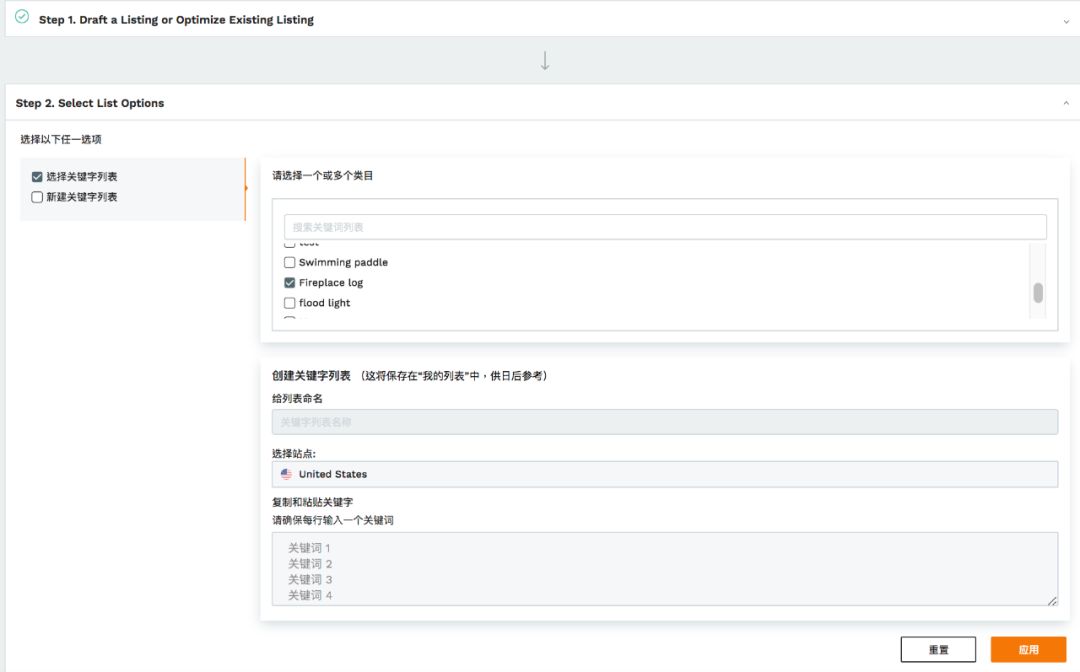Click the United States flag icon

pyautogui.click(x=287, y=474)
